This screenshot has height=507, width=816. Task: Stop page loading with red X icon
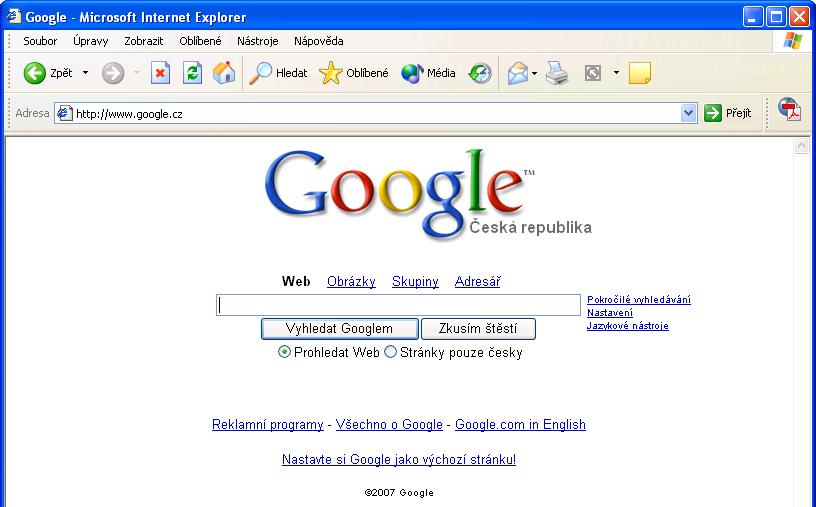click(x=160, y=73)
